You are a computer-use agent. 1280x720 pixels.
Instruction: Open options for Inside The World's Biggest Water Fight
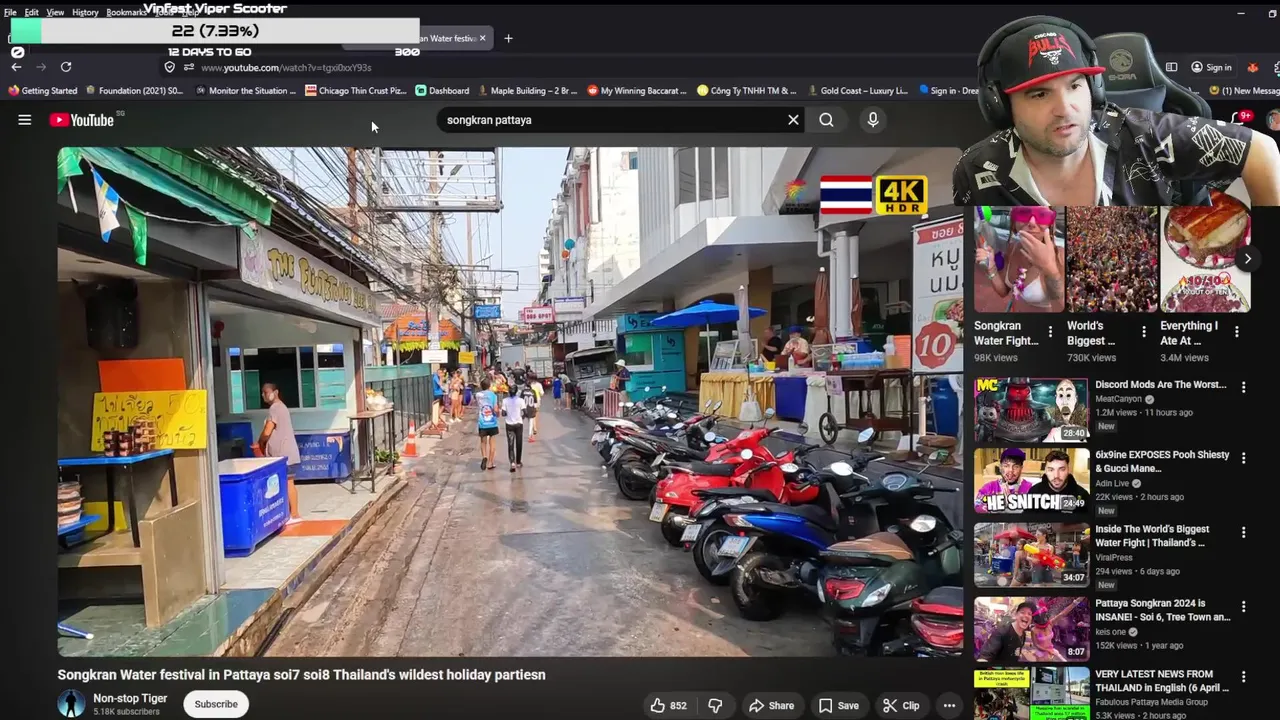[x=1243, y=532]
